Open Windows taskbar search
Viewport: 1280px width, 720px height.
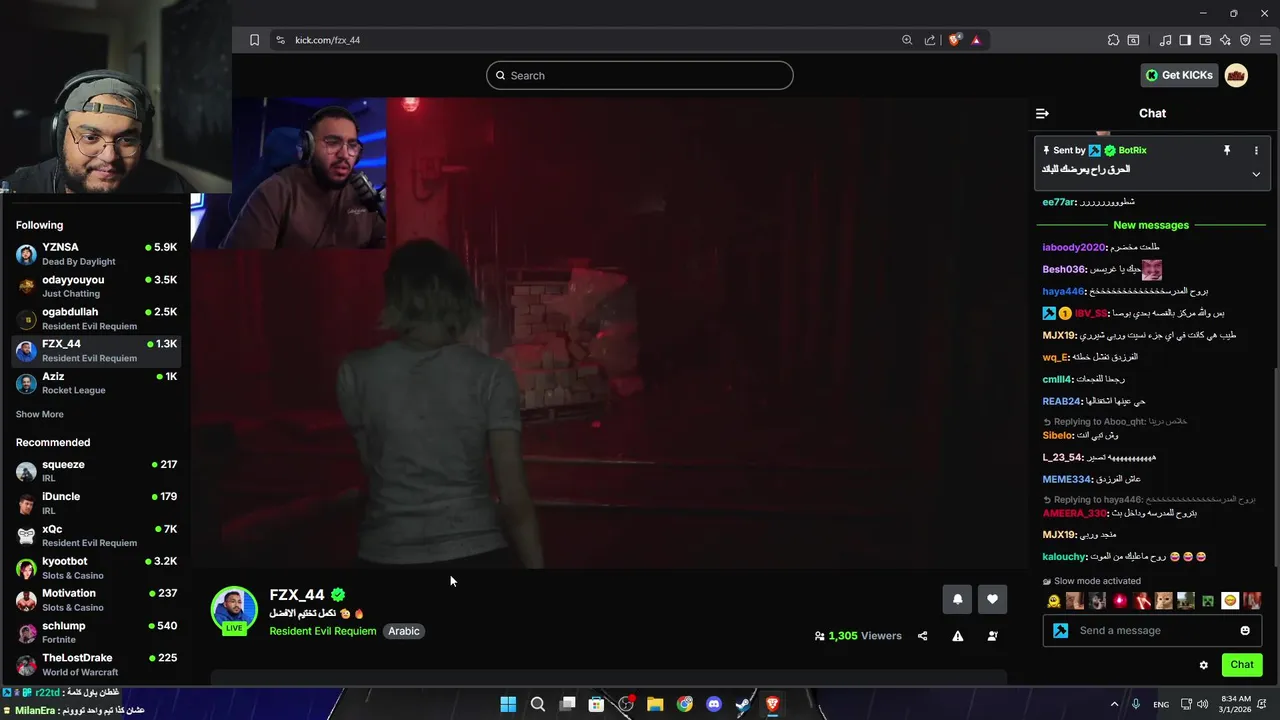click(x=538, y=704)
